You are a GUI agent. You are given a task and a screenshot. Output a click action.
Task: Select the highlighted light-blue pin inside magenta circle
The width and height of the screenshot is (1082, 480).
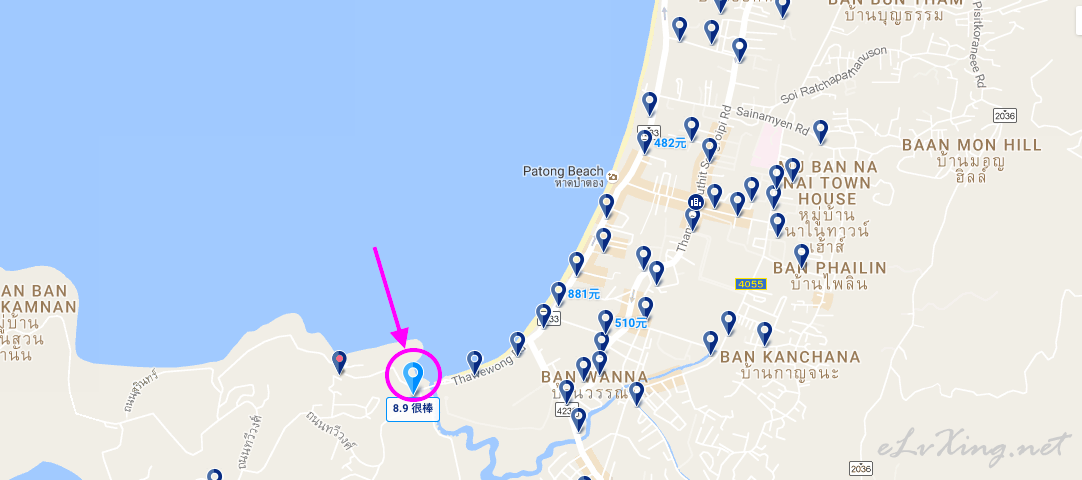tap(413, 378)
